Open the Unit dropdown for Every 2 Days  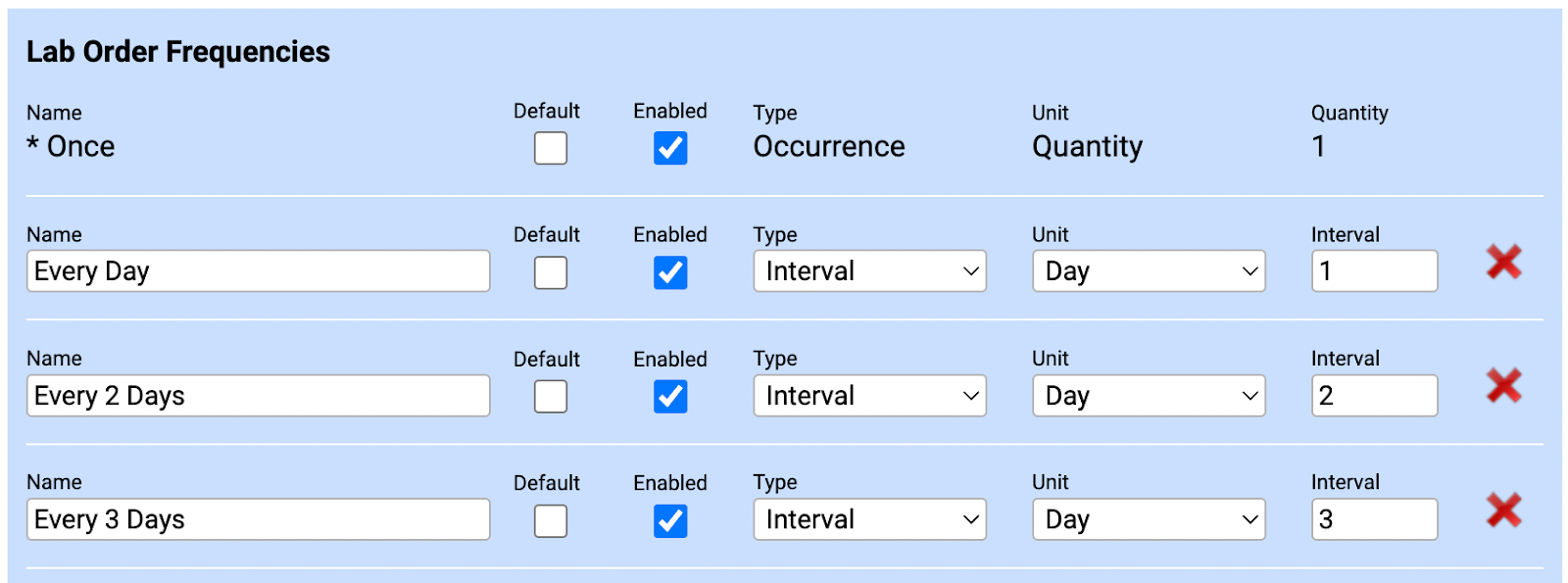click(1149, 396)
